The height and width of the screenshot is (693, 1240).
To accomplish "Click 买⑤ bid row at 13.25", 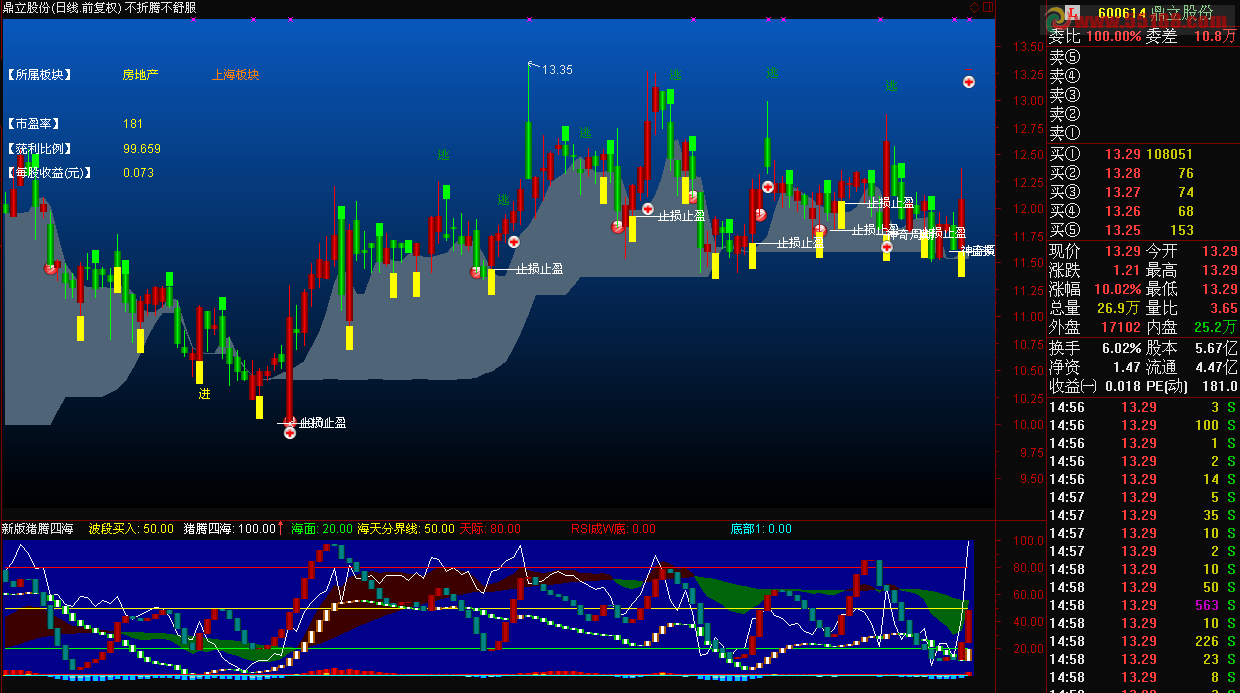I will click(1143, 230).
